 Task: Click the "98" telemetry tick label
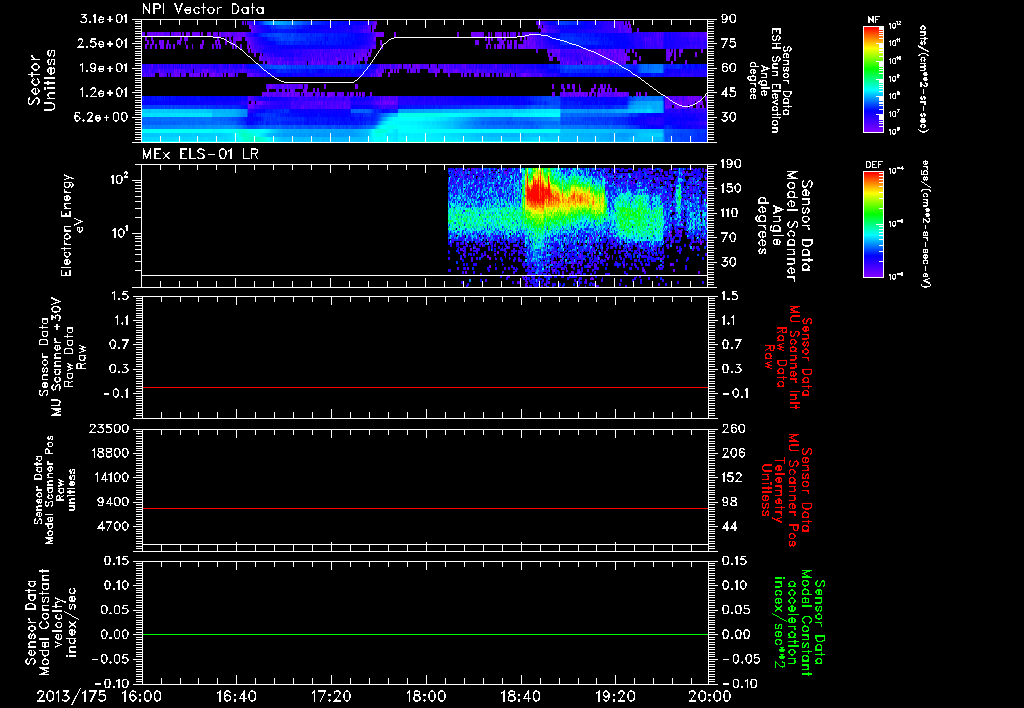click(729, 502)
